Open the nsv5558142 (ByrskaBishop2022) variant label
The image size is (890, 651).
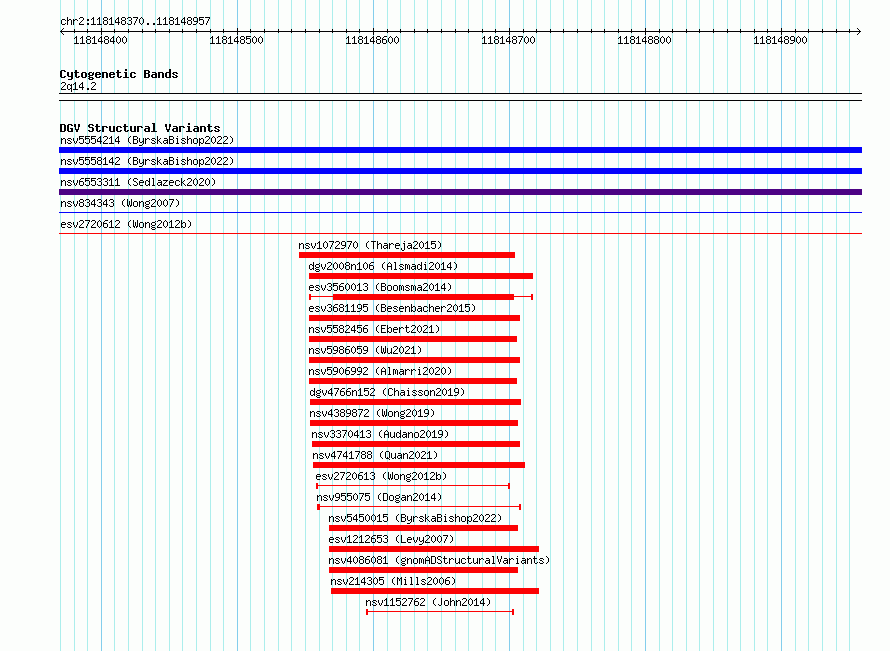(x=147, y=161)
